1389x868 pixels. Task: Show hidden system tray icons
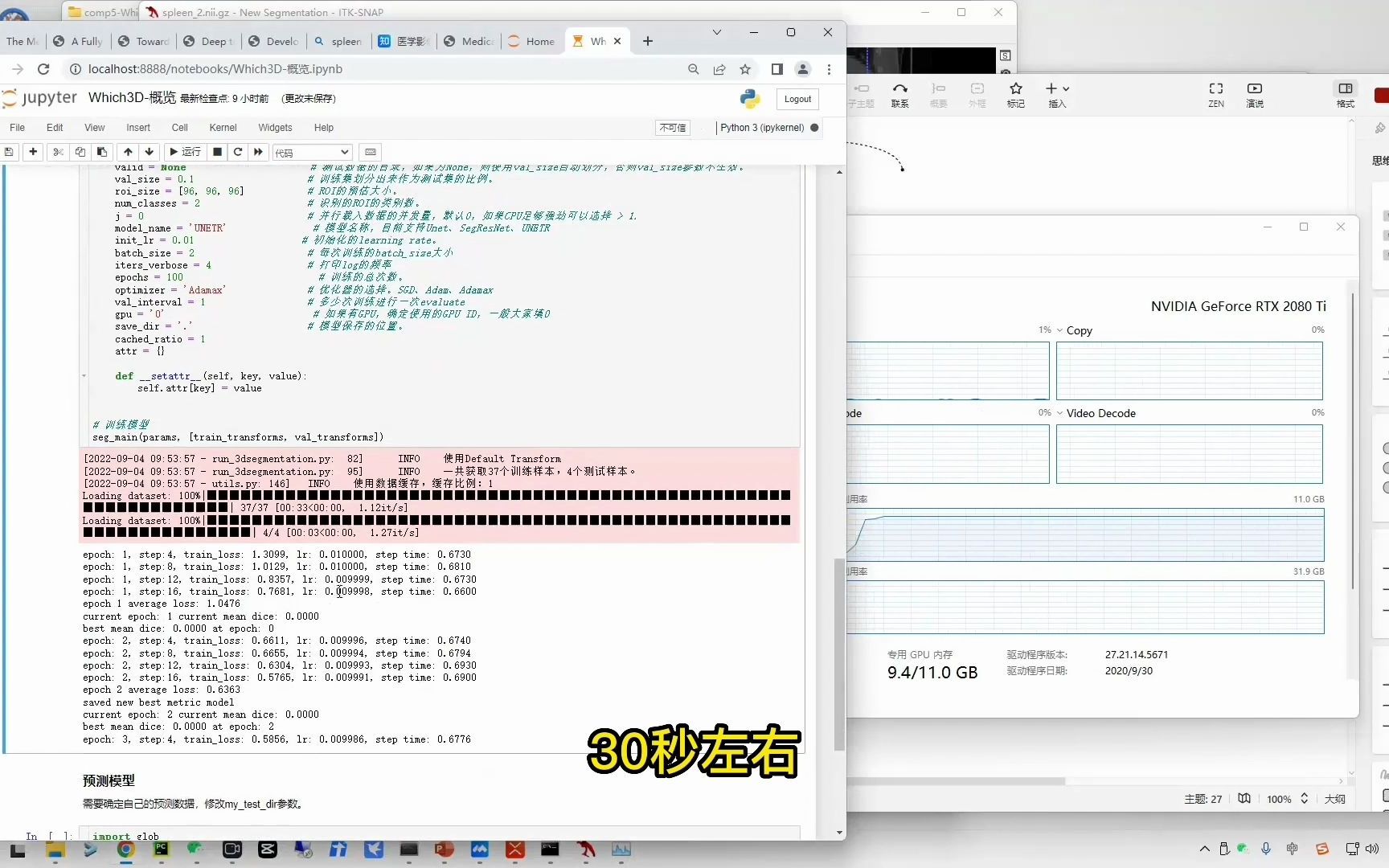[x=1204, y=849]
